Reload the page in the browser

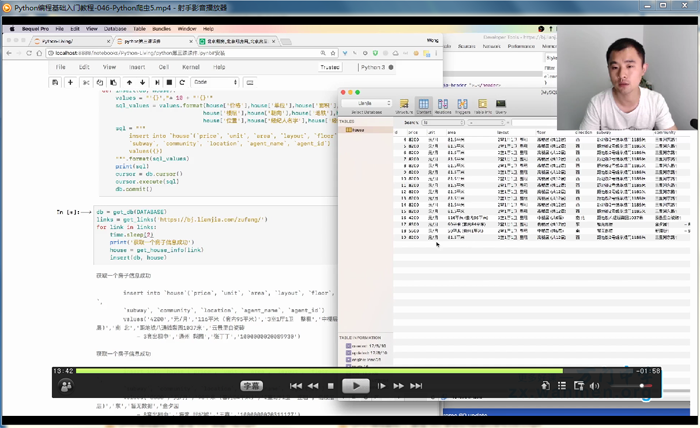(29, 53)
